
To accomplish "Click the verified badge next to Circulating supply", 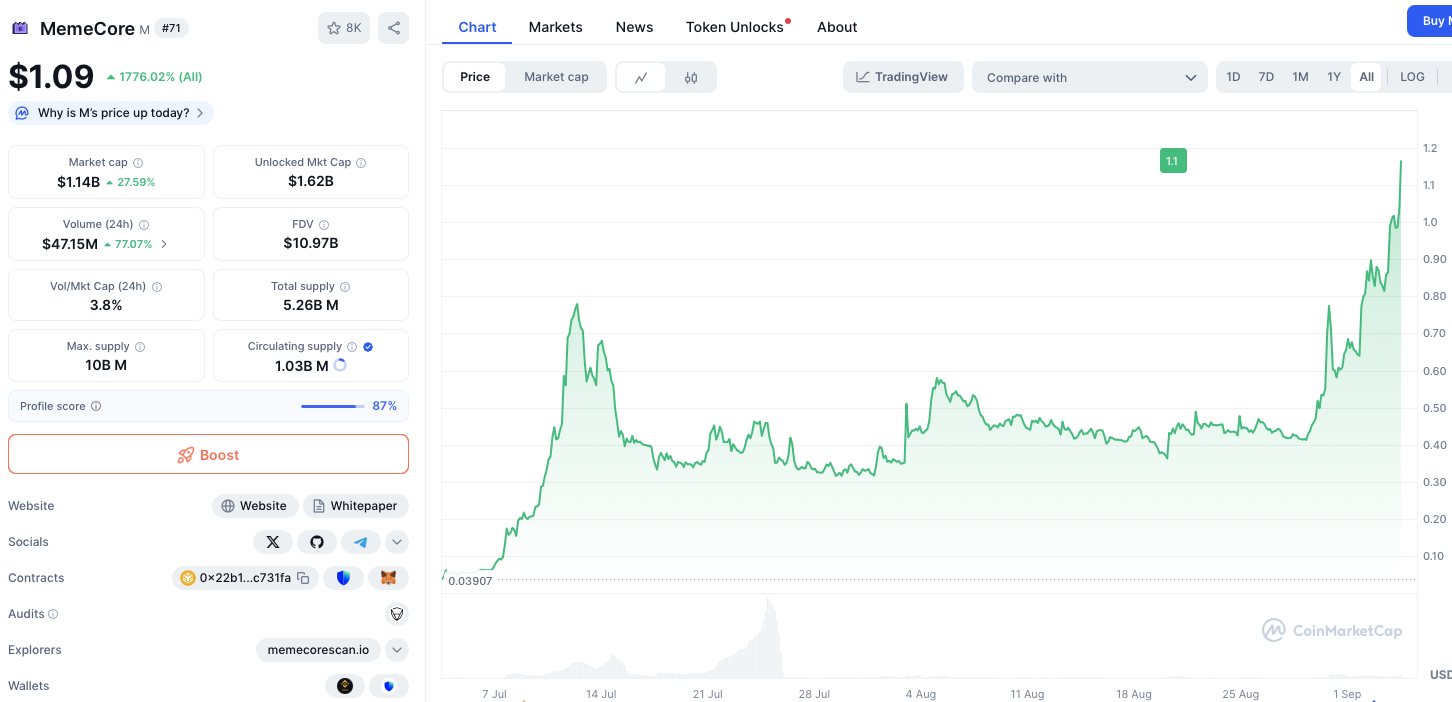I will coord(368,347).
